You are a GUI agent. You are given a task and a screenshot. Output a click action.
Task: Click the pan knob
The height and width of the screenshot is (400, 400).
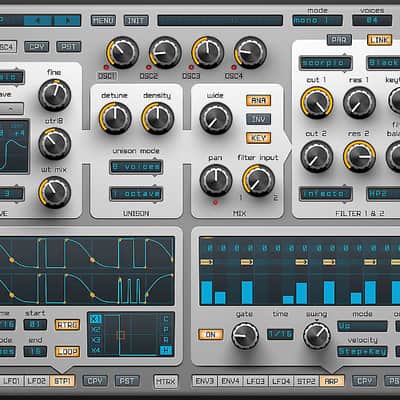[x=216, y=180]
